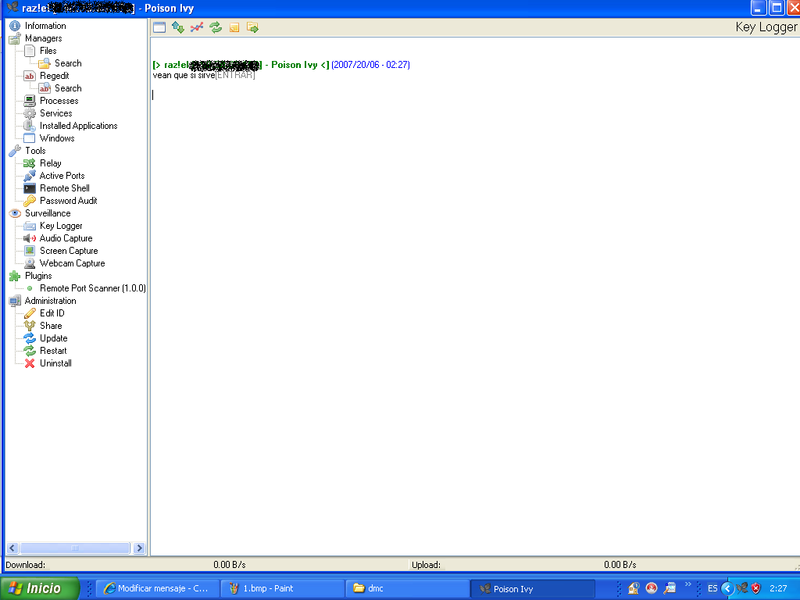Click the Surveillance eye icon

point(15,213)
